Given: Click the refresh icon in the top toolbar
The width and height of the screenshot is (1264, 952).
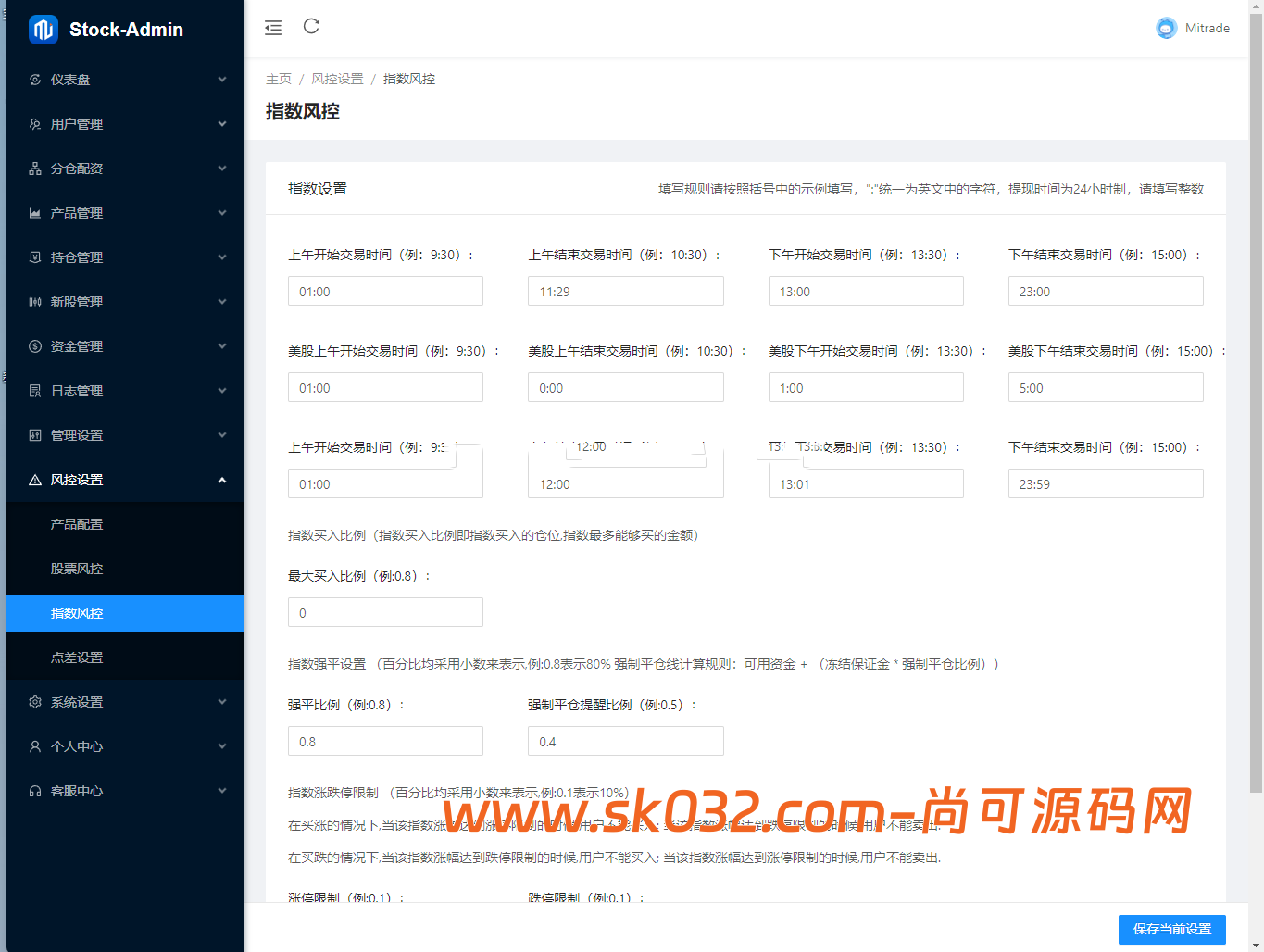Looking at the screenshot, I should click(311, 27).
